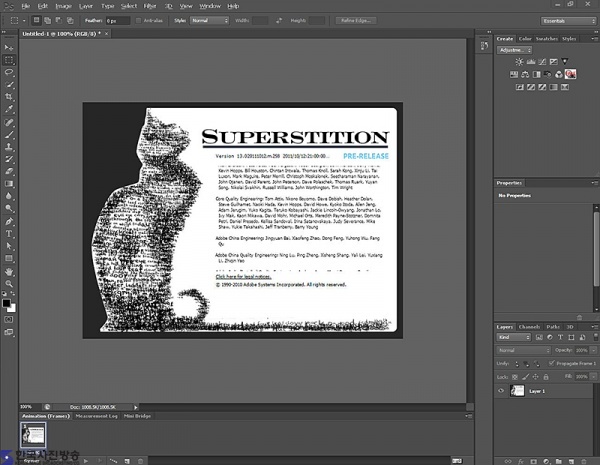Select the Move tool
Screen dimensions: 600x465
8,47
